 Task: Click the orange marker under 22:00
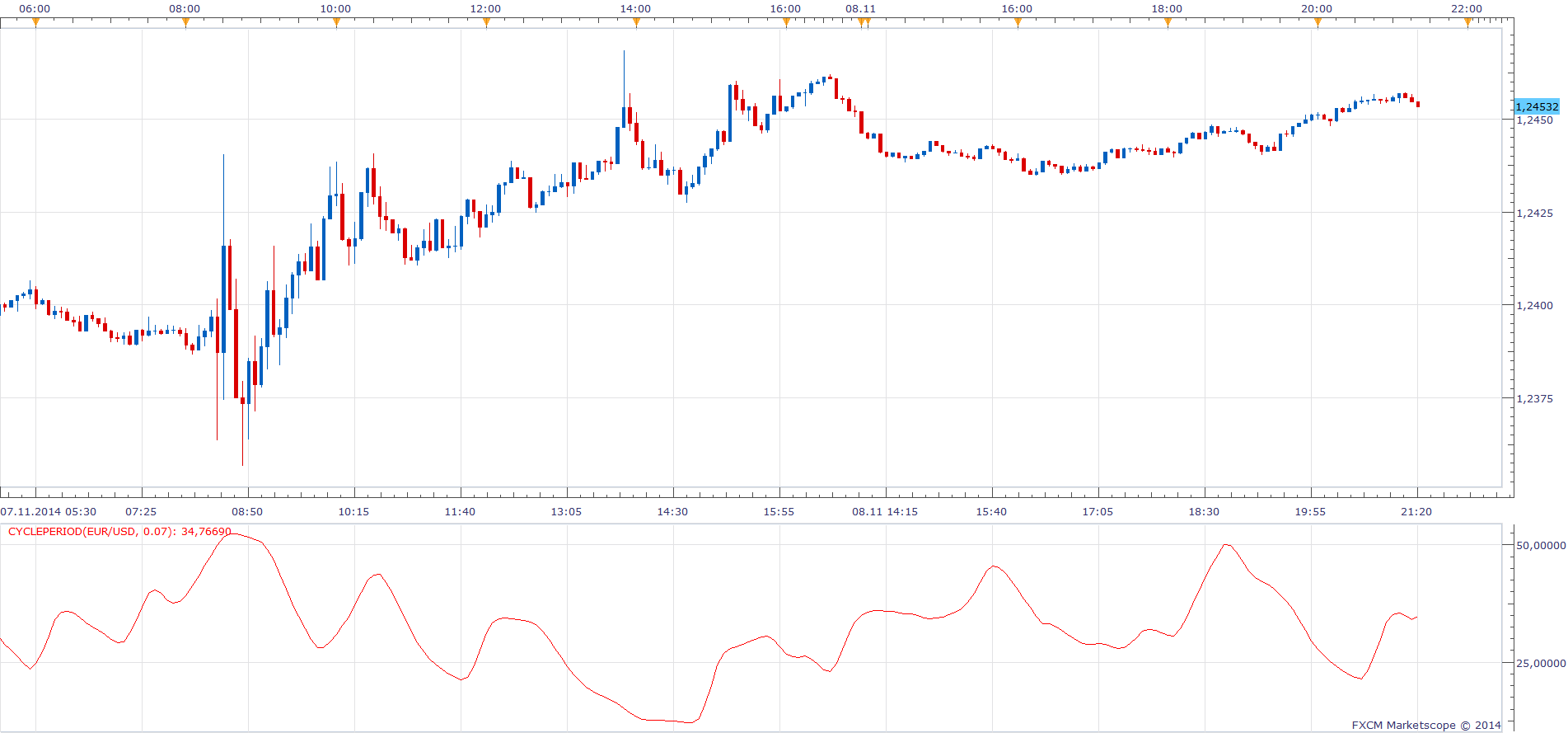point(1467,23)
